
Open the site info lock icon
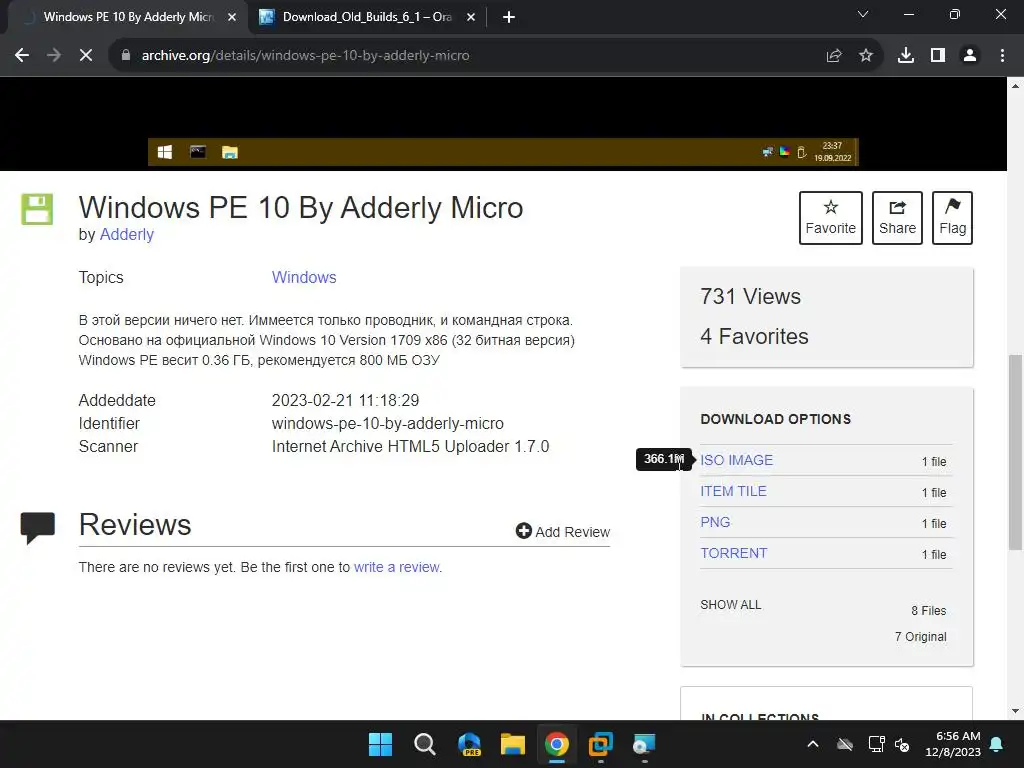[126, 56]
